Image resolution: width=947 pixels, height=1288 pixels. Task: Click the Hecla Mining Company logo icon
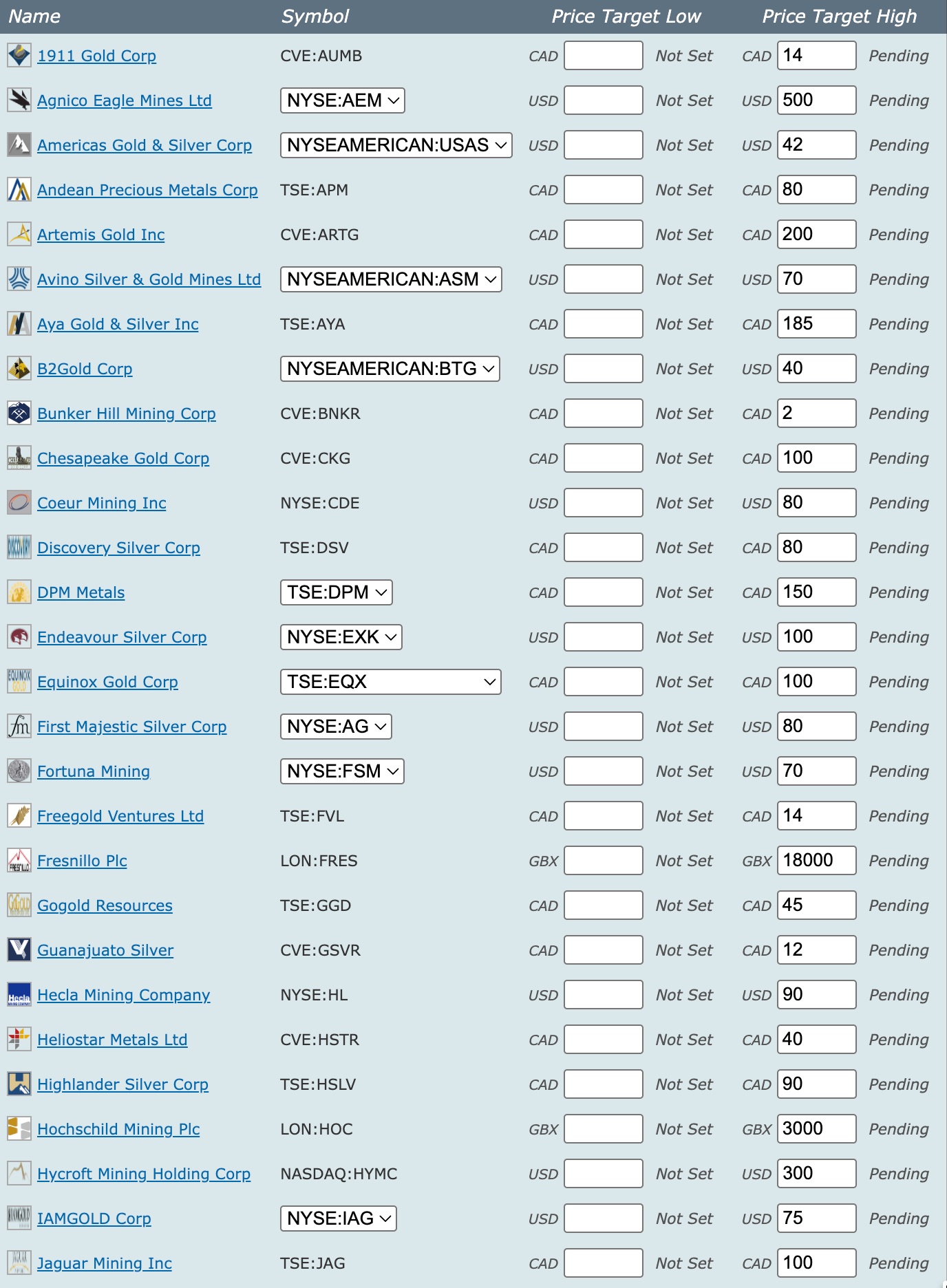(19, 995)
